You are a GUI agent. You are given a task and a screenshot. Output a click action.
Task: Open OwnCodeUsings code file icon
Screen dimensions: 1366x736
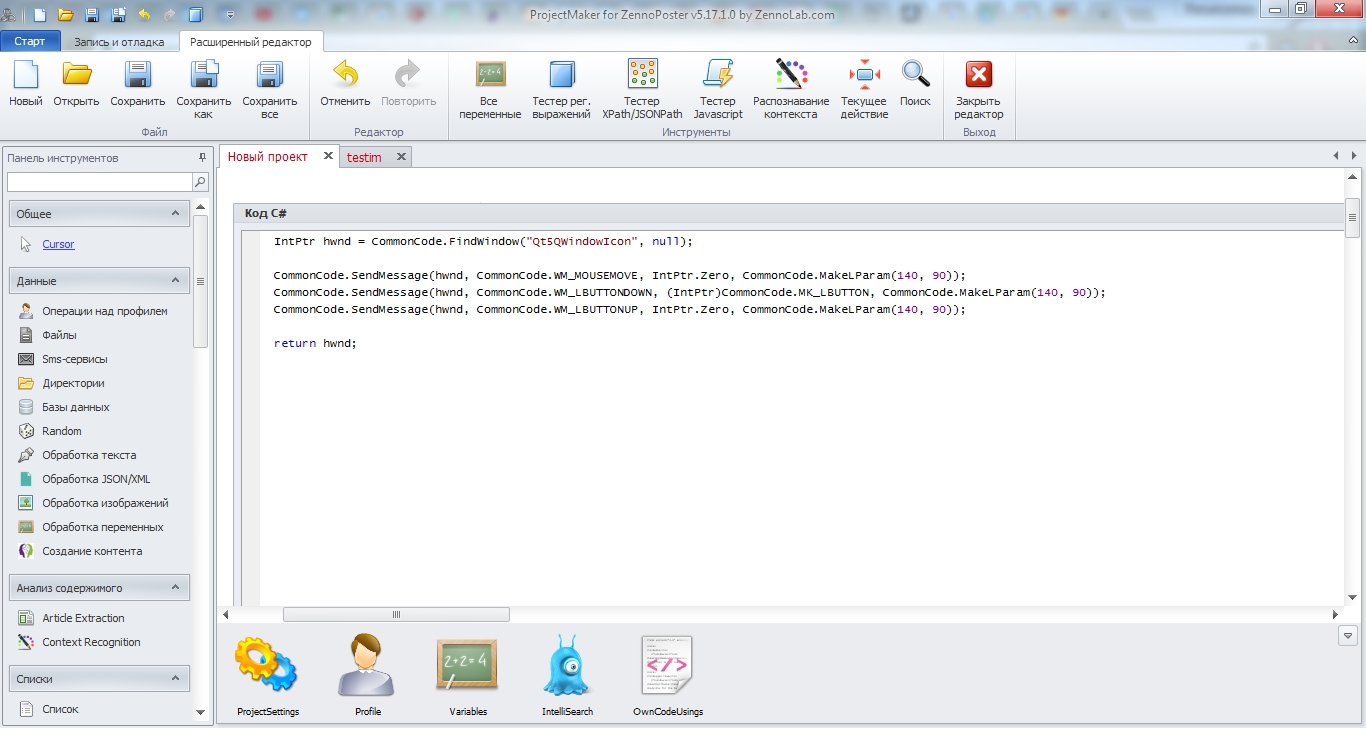(668, 677)
